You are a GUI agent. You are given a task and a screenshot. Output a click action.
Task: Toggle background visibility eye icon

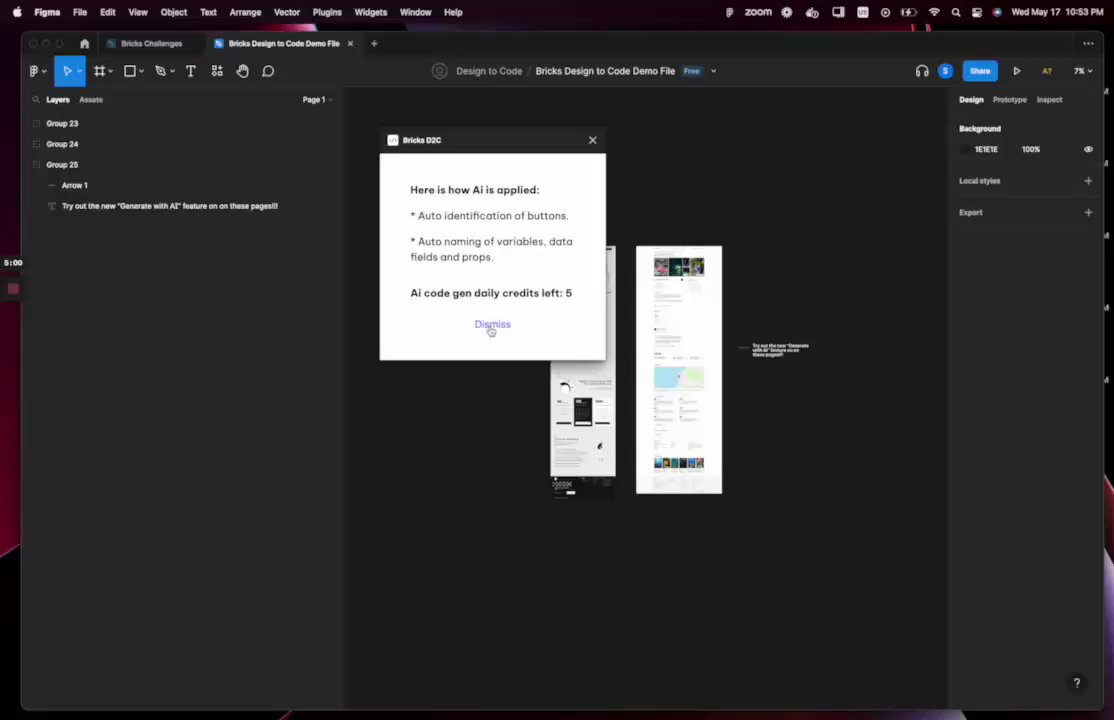tap(1088, 149)
